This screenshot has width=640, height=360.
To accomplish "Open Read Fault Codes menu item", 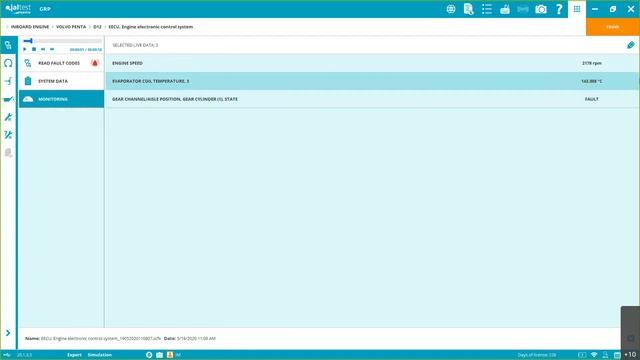I will click(x=62, y=63).
